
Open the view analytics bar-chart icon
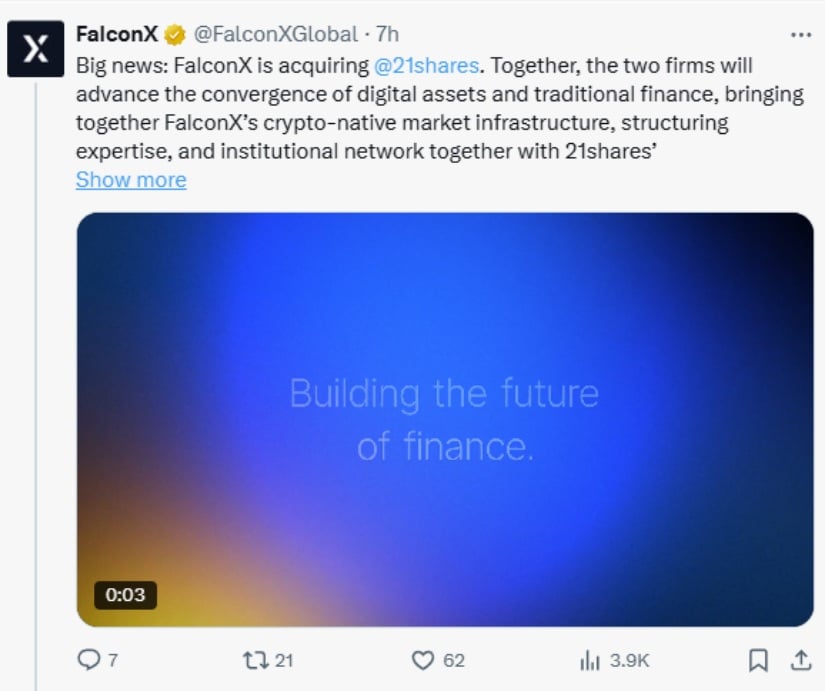(x=589, y=660)
